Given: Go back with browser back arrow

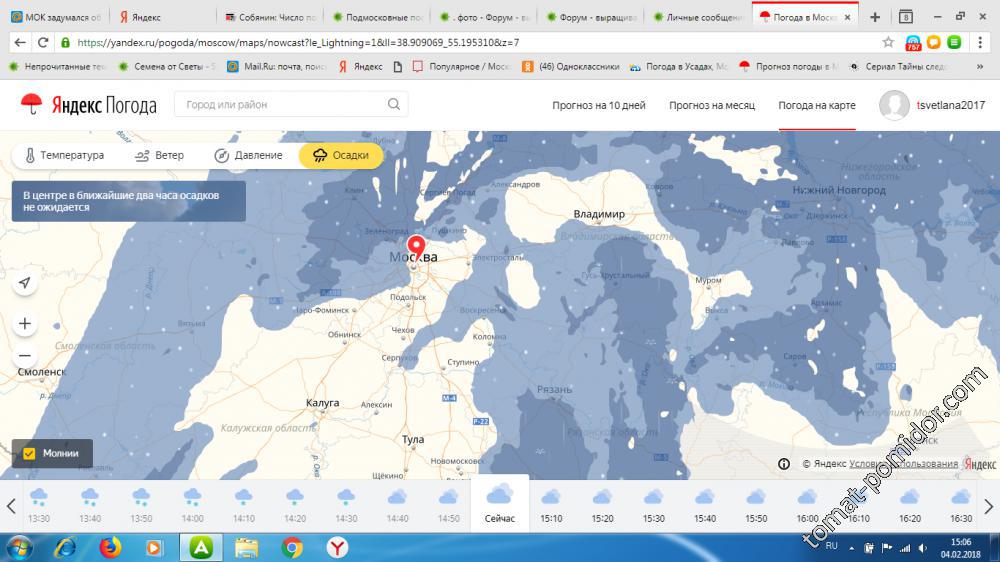Looking at the screenshot, I should 20,42.
